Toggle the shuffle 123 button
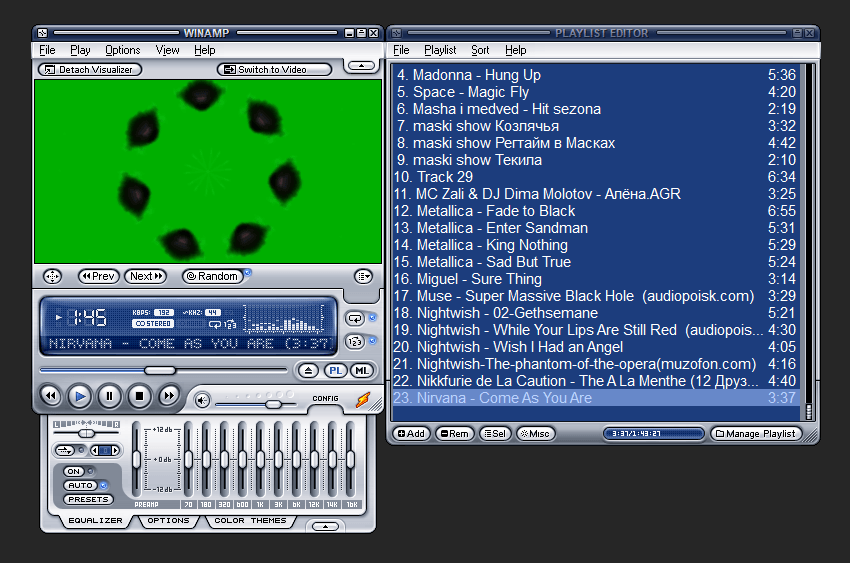This screenshot has width=850, height=563. click(355, 342)
